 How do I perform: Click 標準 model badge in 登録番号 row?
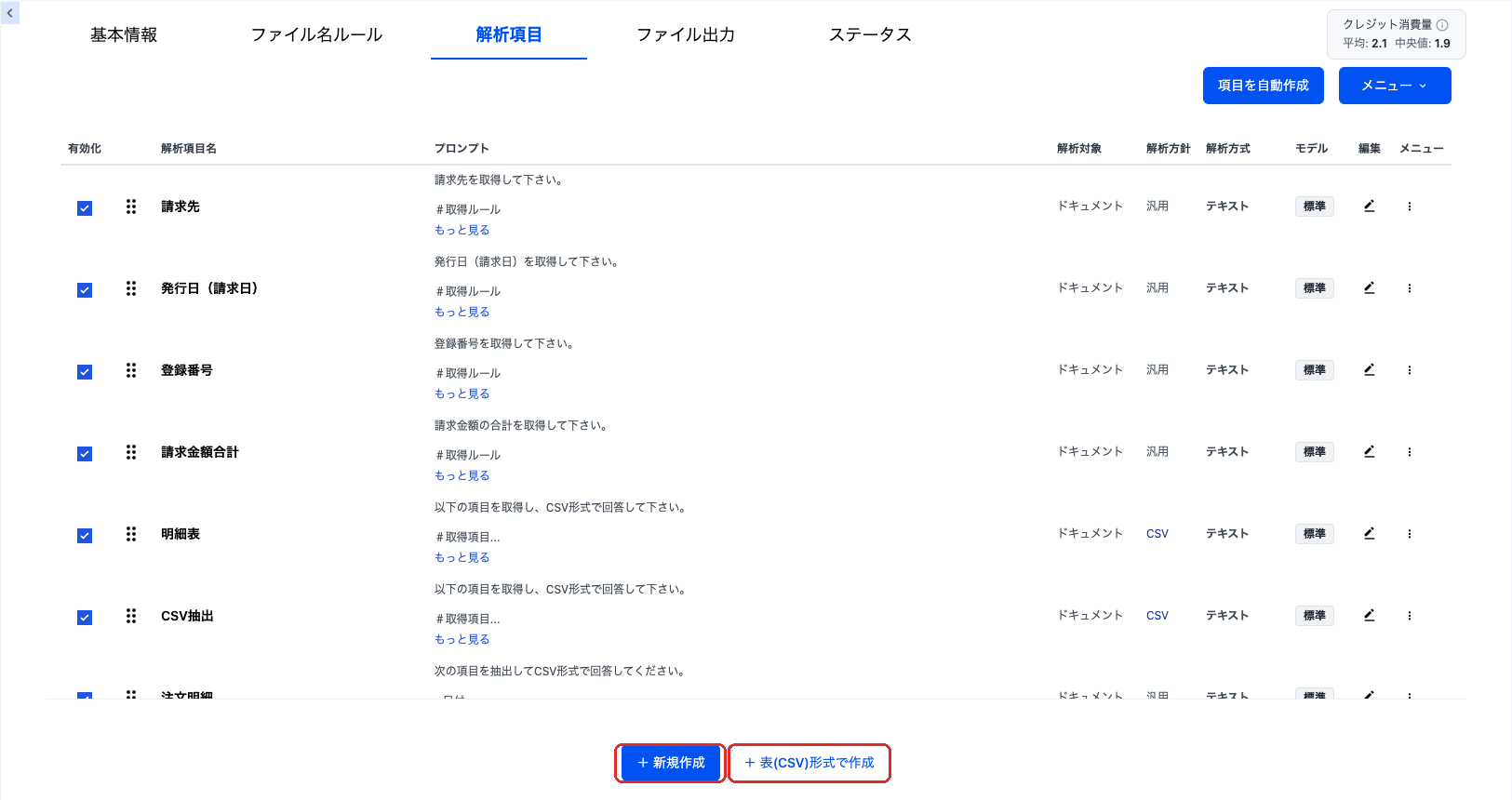[x=1315, y=370]
